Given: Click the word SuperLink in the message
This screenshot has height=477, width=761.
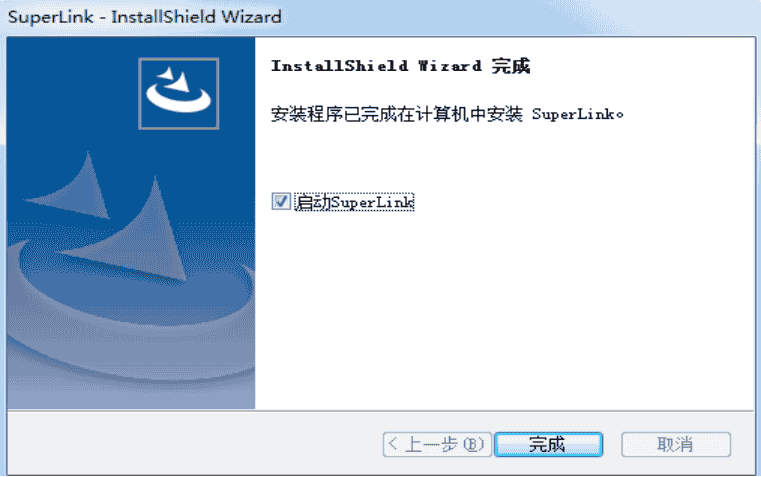Looking at the screenshot, I should 574,115.
